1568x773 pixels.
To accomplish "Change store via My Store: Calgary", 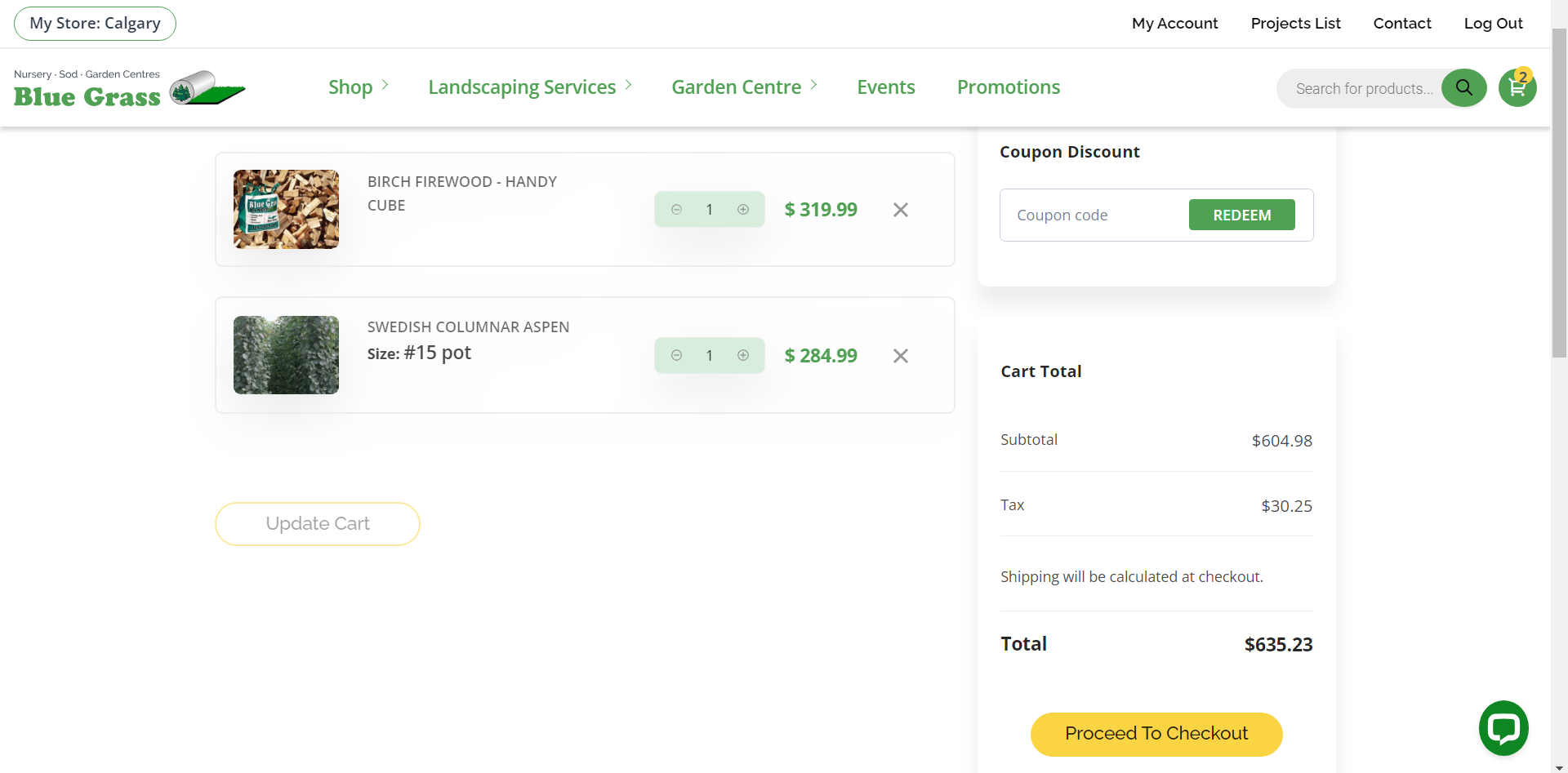I will tap(95, 24).
